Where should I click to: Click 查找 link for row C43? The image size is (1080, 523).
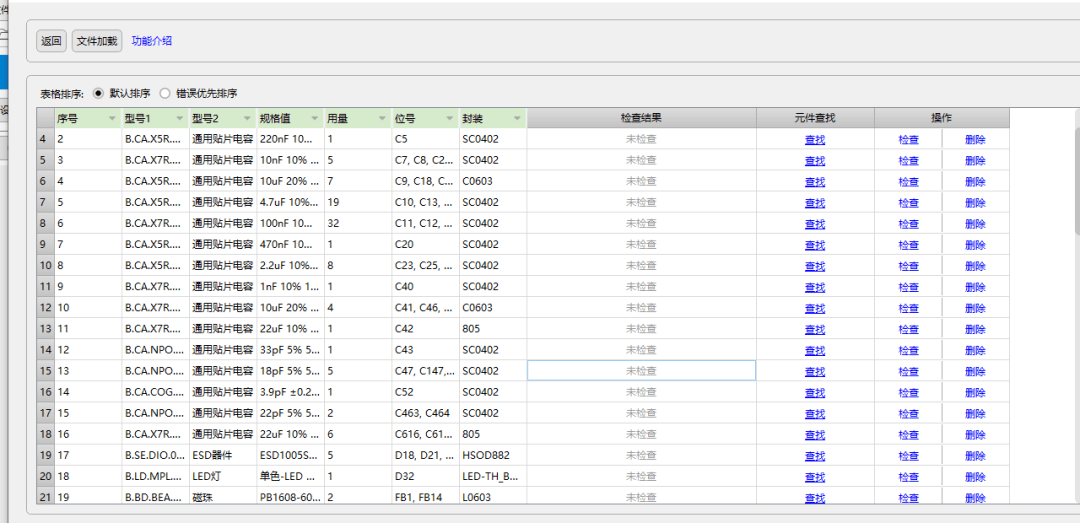(815, 351)
